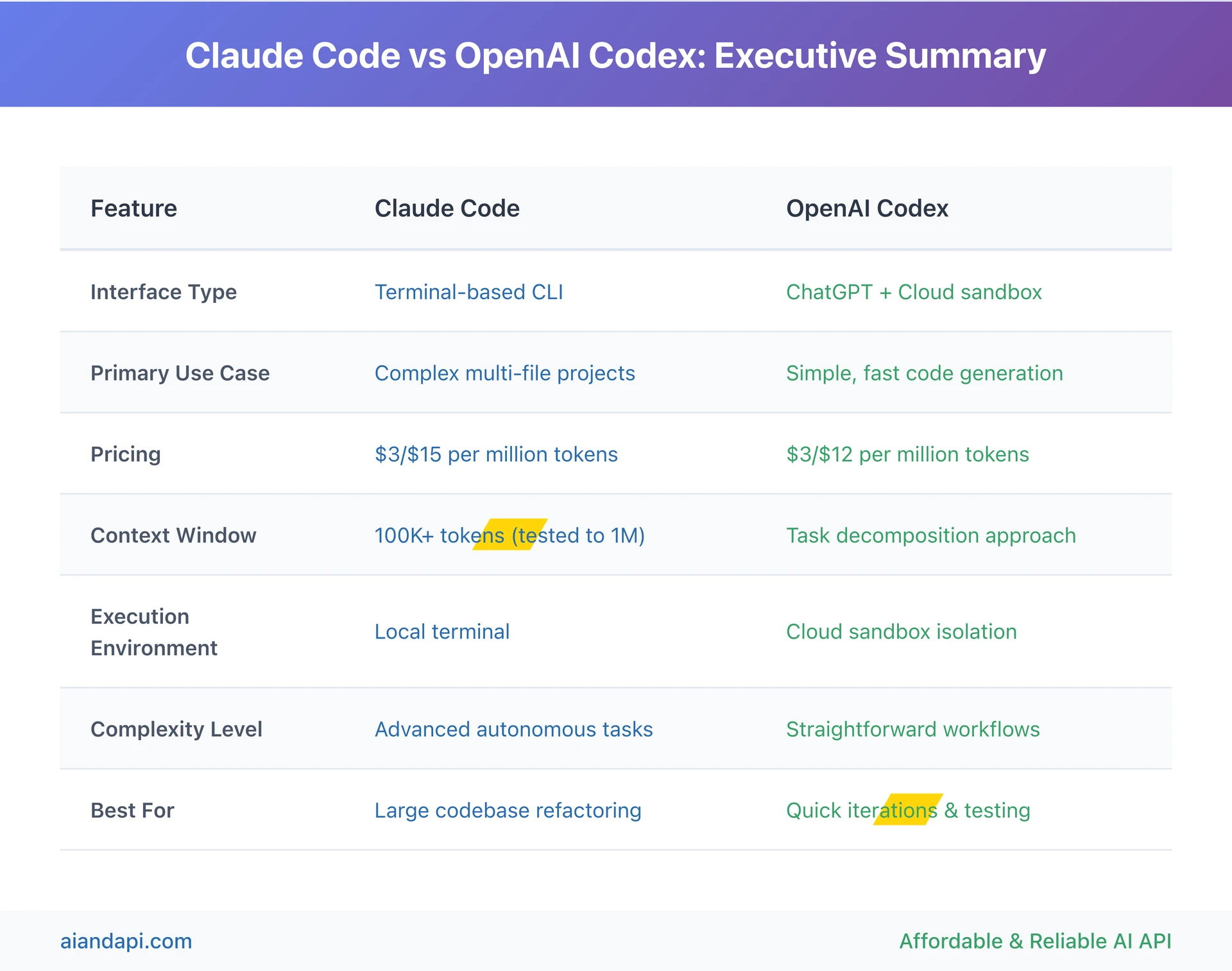Click 'Quick iterations & testing' cell
Screen dimensions: 1232x971
(x=908, y=811)
